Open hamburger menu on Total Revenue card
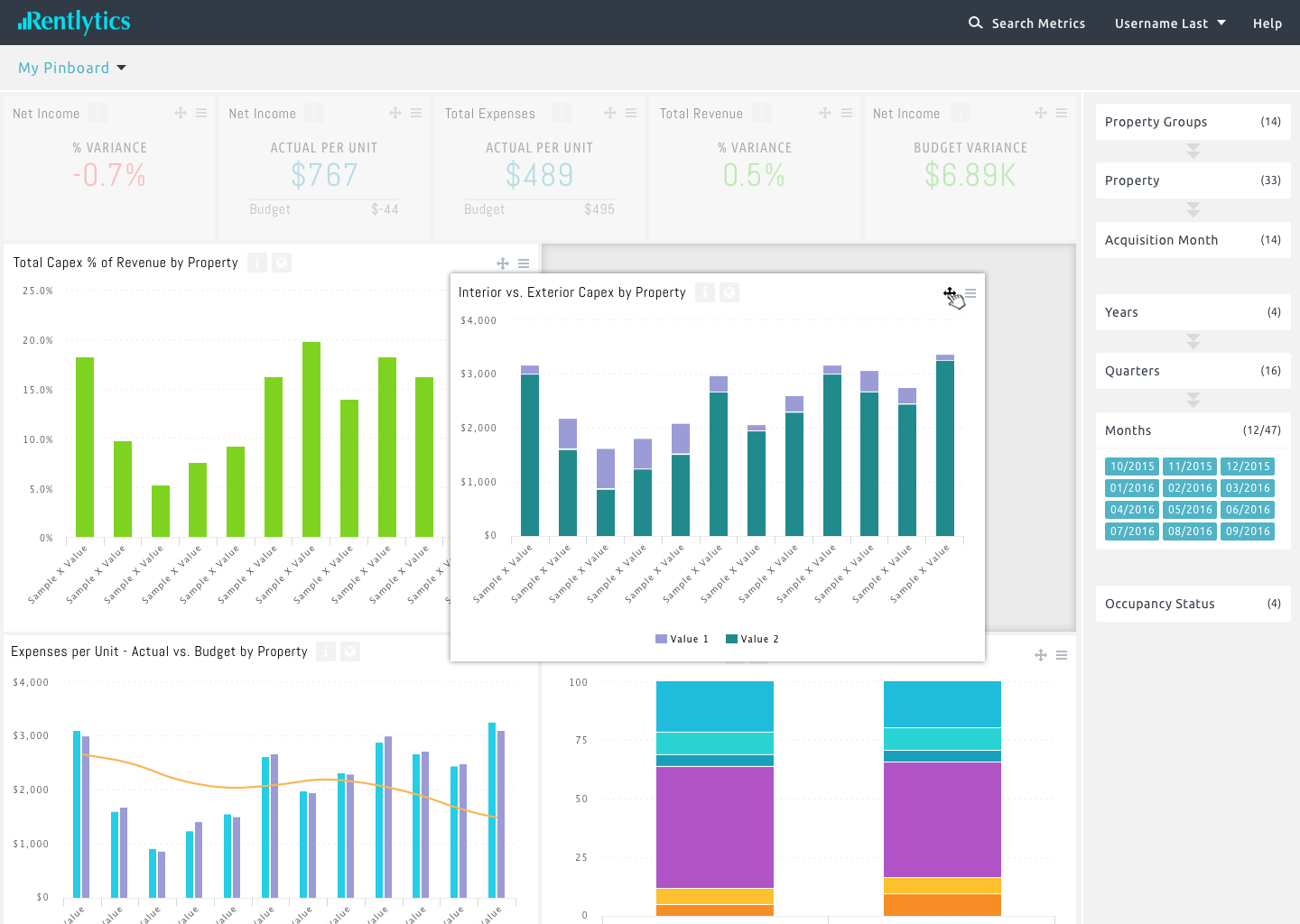 pos(847,113)
